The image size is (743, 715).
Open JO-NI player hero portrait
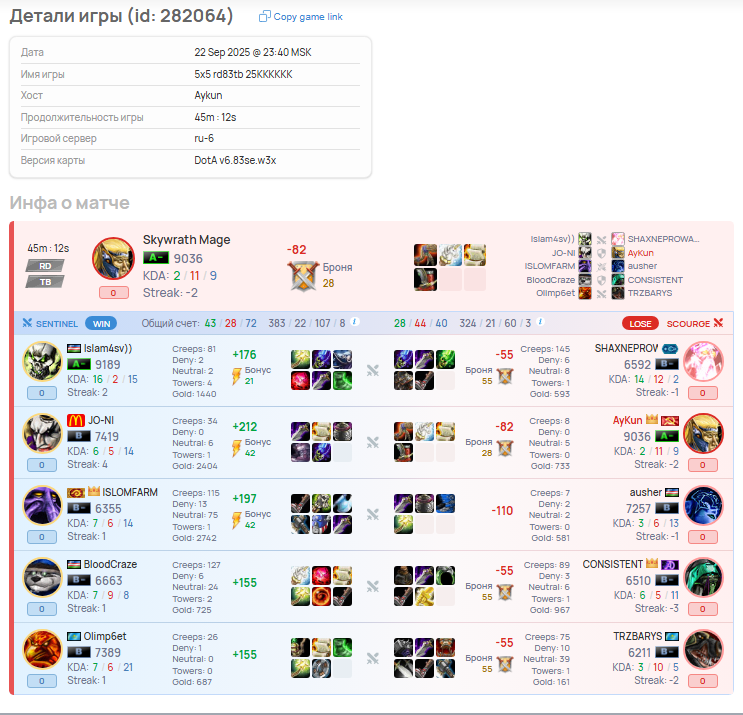pyautogui.click(x=43, y=433)
